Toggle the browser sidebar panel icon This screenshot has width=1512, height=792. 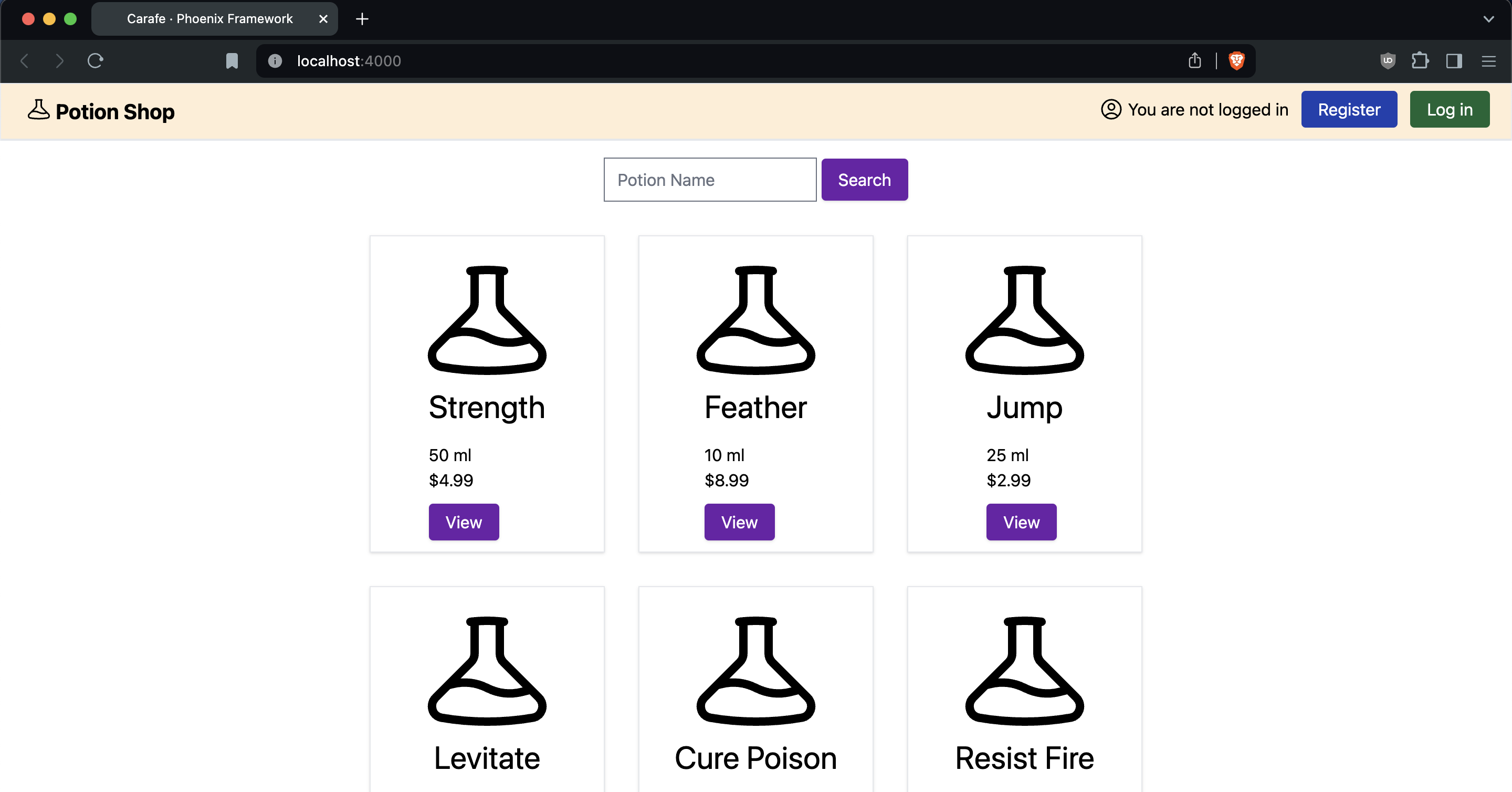[x=1454, y=60]
